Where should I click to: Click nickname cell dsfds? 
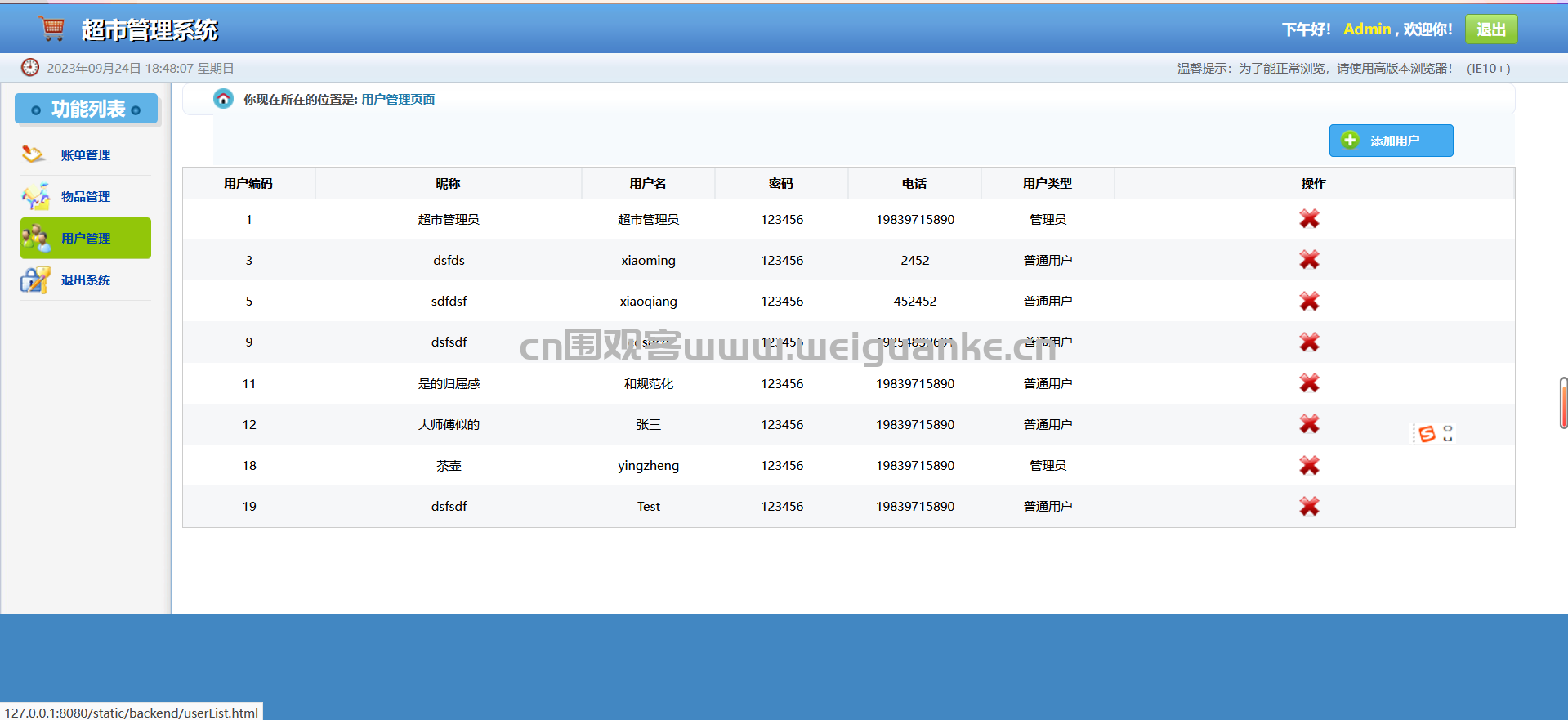[449, 260]
